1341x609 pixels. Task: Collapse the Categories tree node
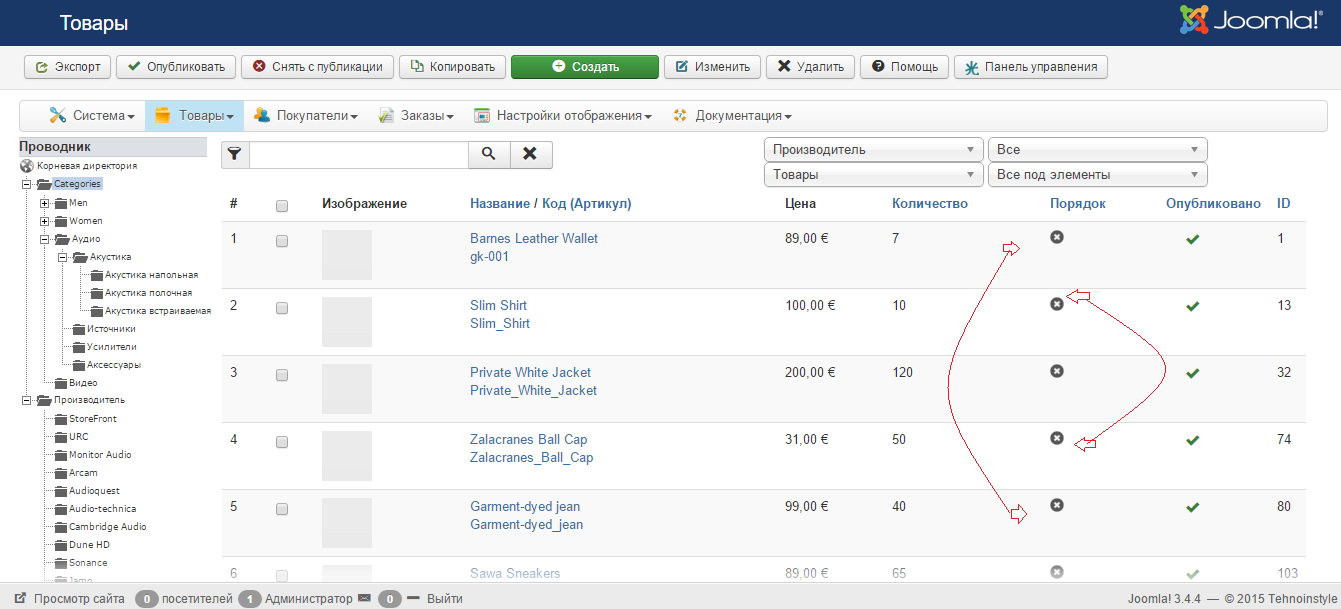pyautogui.click(x=26, y=184)
